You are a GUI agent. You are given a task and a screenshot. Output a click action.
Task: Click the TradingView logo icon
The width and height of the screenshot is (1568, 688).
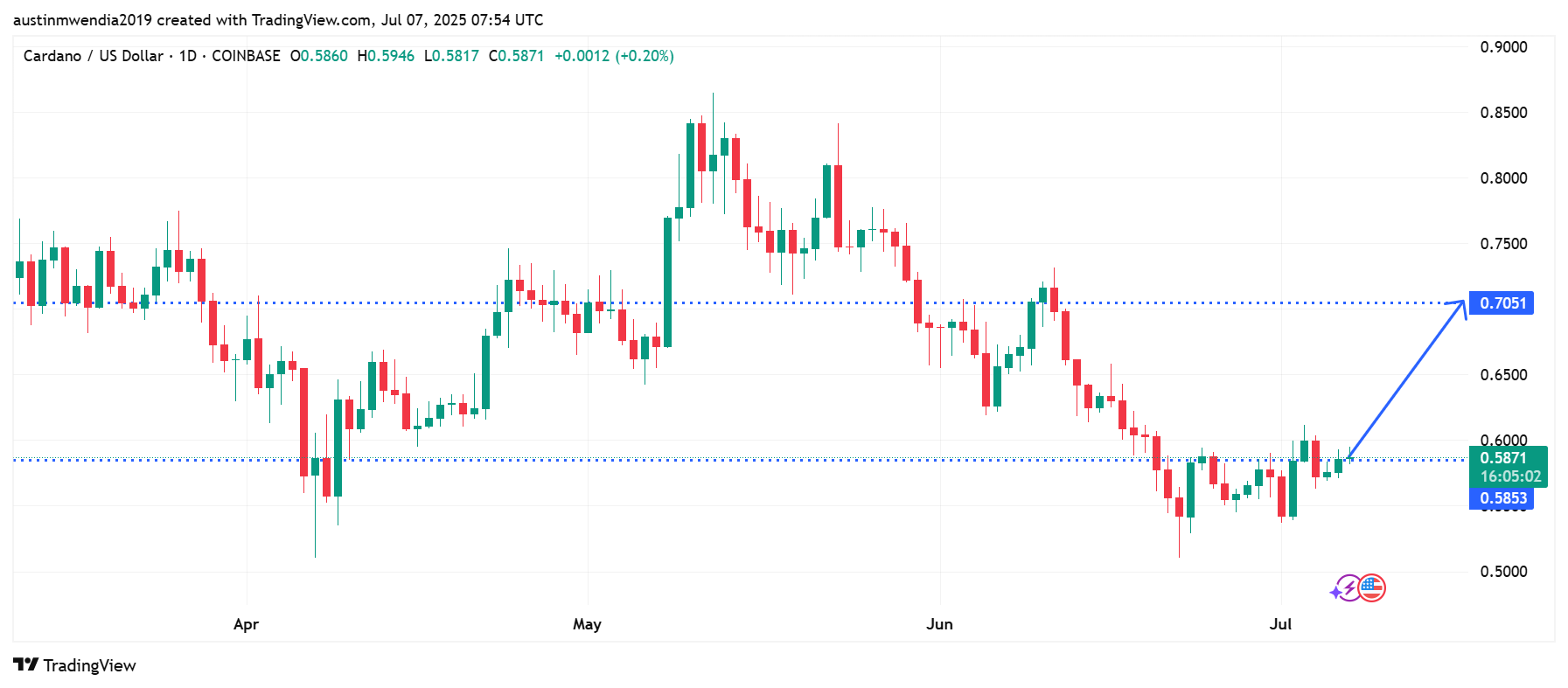pos(25,664)
